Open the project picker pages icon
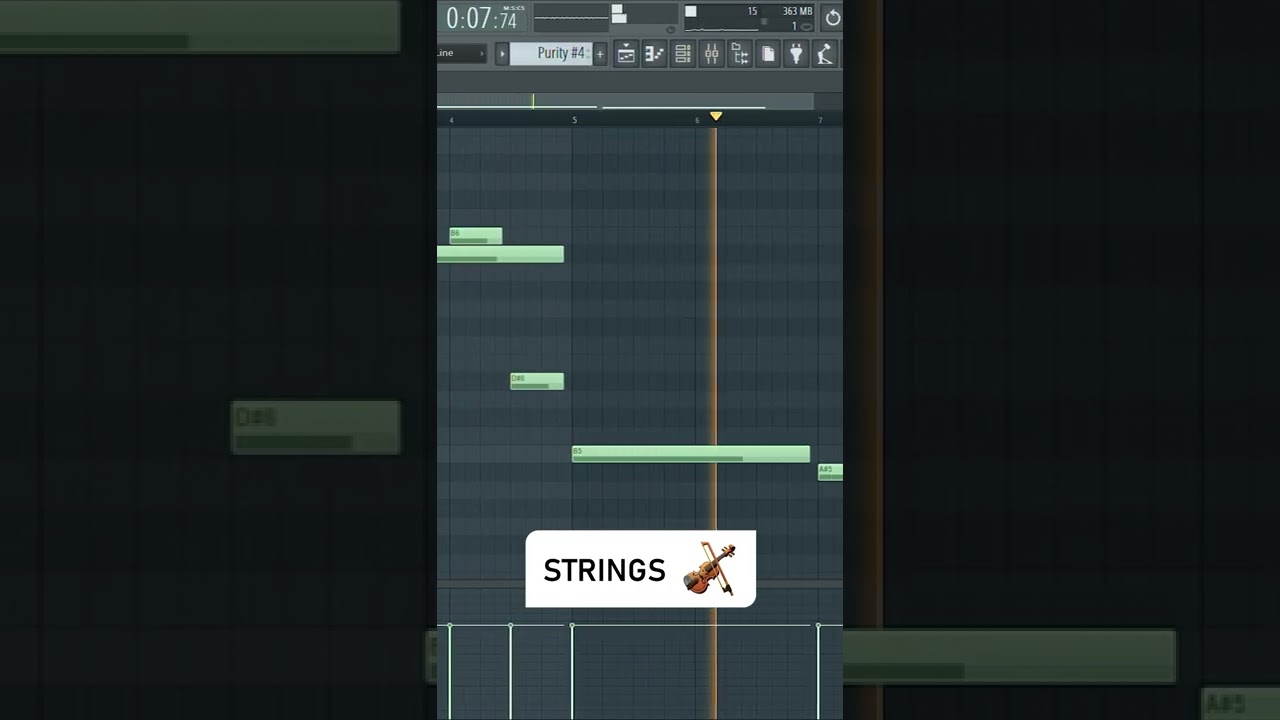 click(x=768, y=54)
